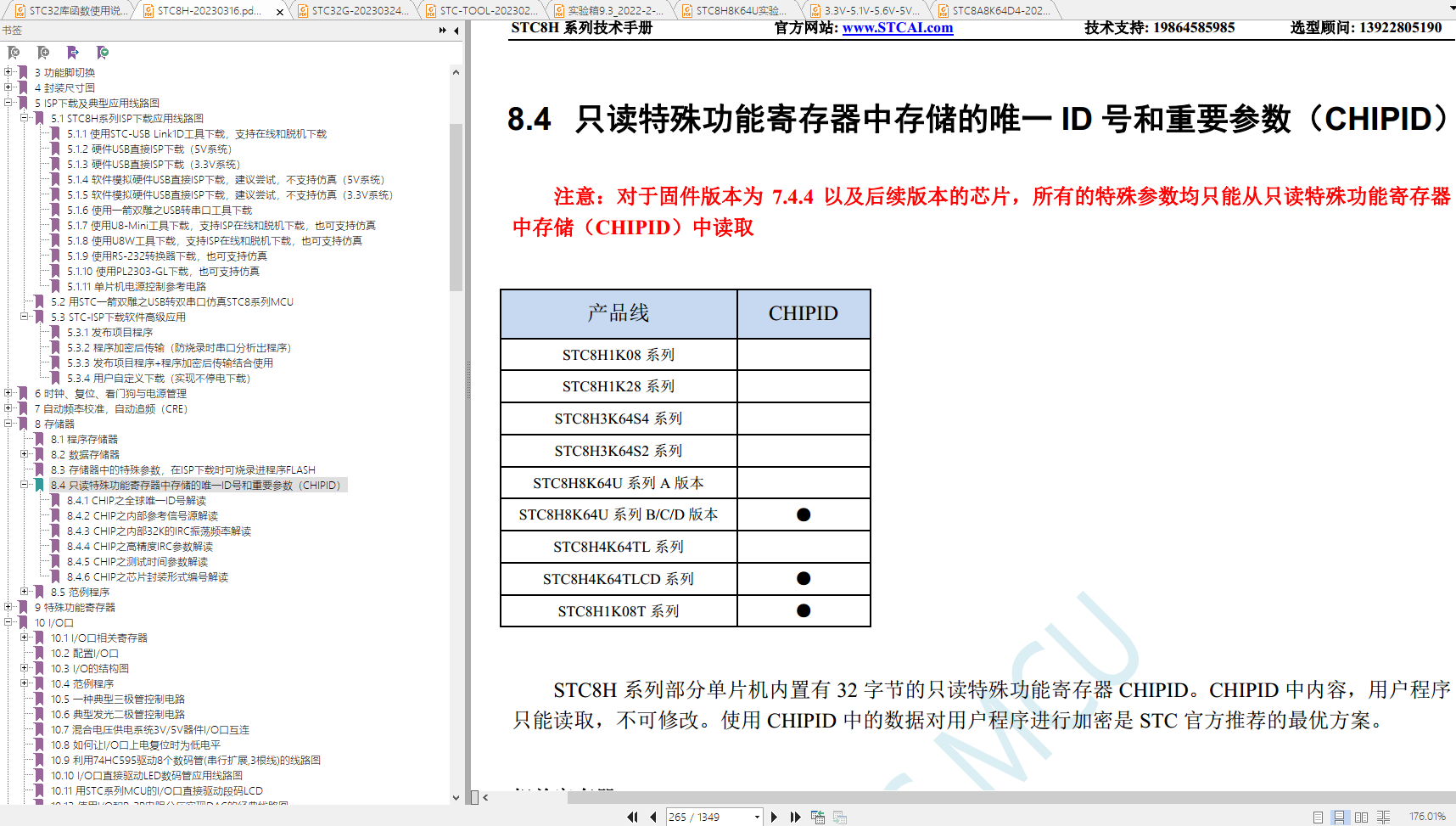The width and height of the screenshot is (1456, 826).
Task: Click the delete bookmark icon
Action: coord(14,53)
